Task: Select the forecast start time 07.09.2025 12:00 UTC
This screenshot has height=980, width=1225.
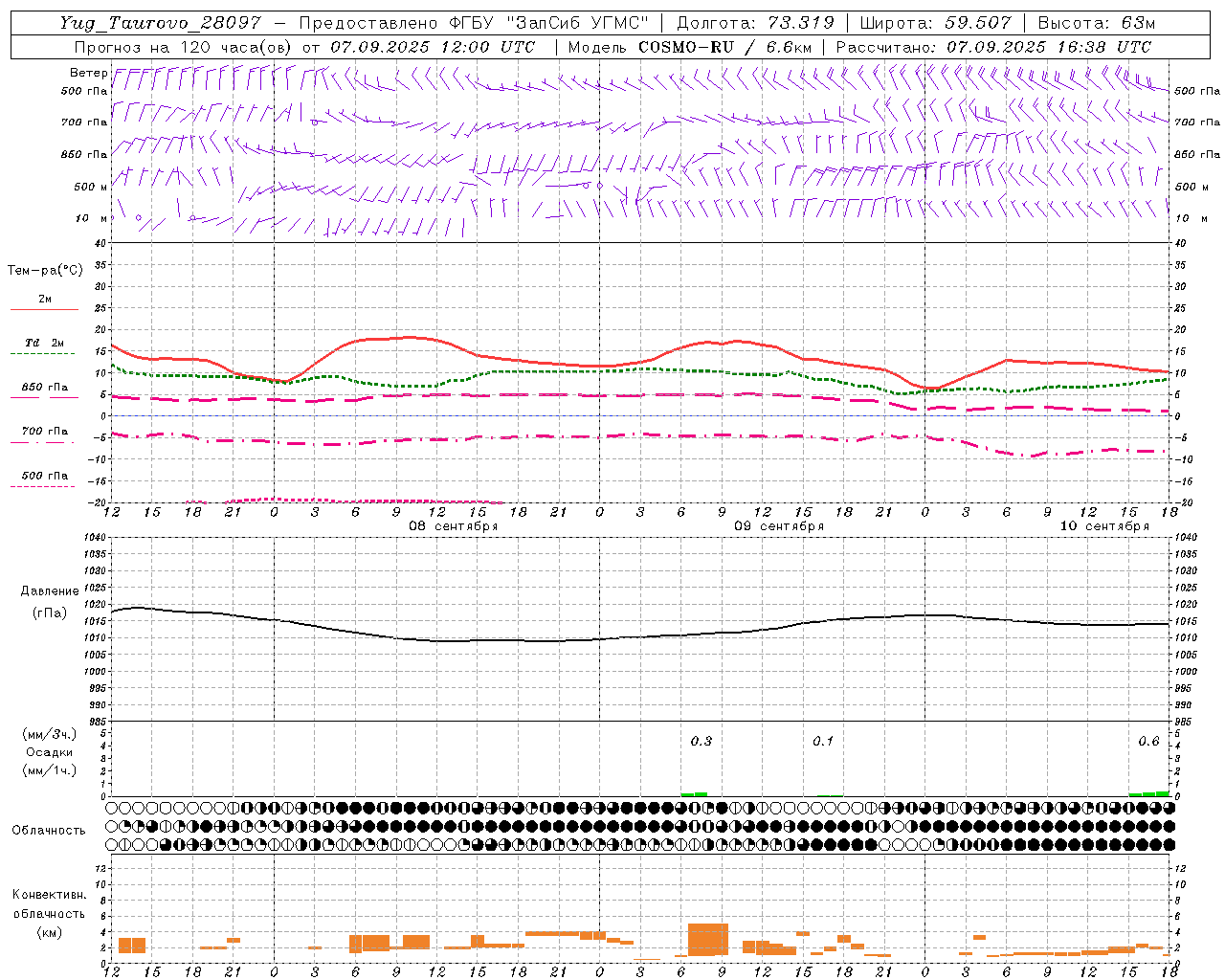Action: 433,46
